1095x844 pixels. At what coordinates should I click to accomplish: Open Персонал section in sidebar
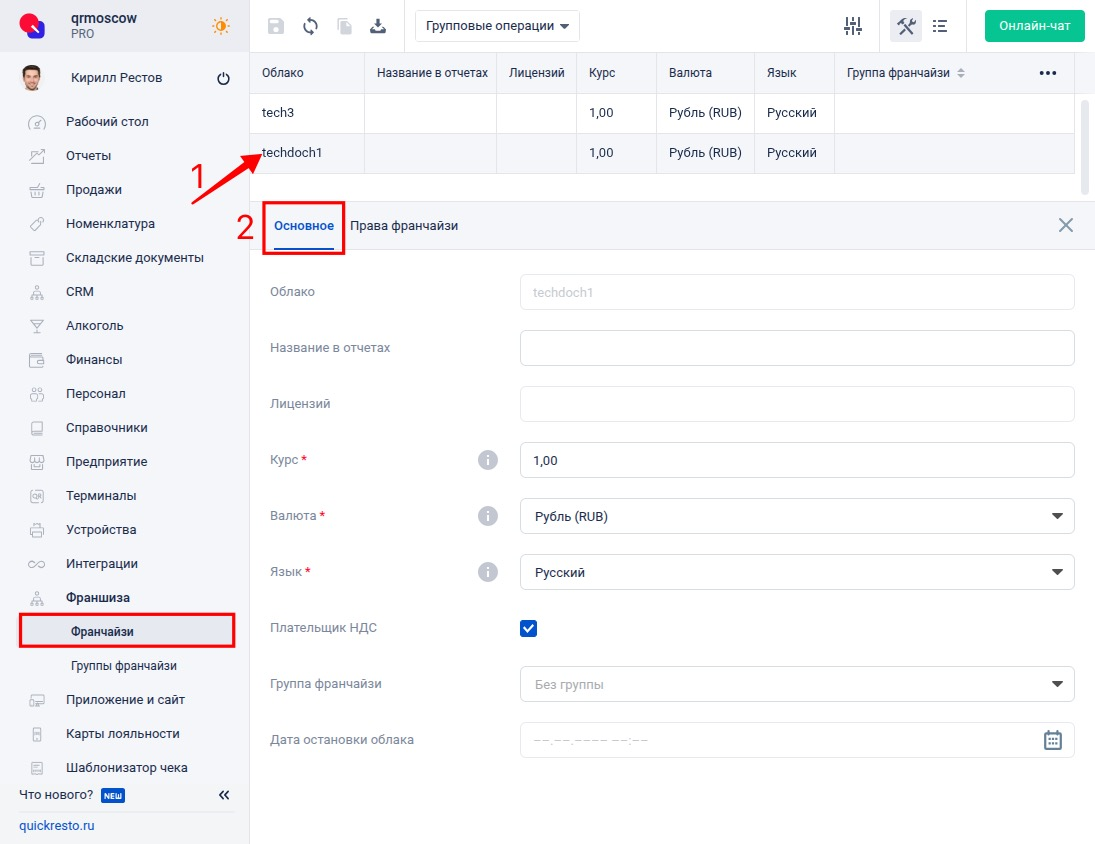click(x=96, y=394)
